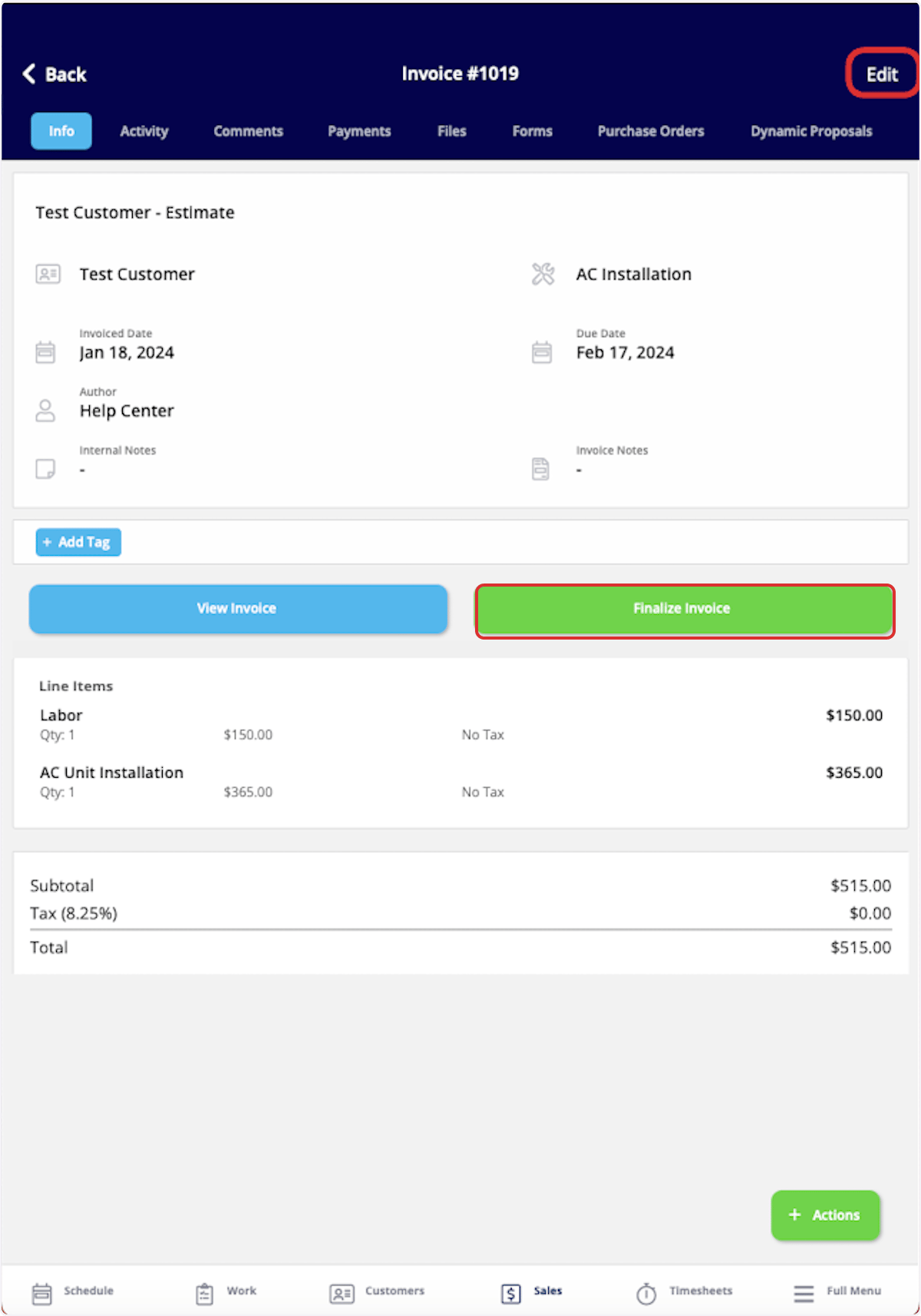
Task: Open the Payments tab
Action: pos(359,131)
